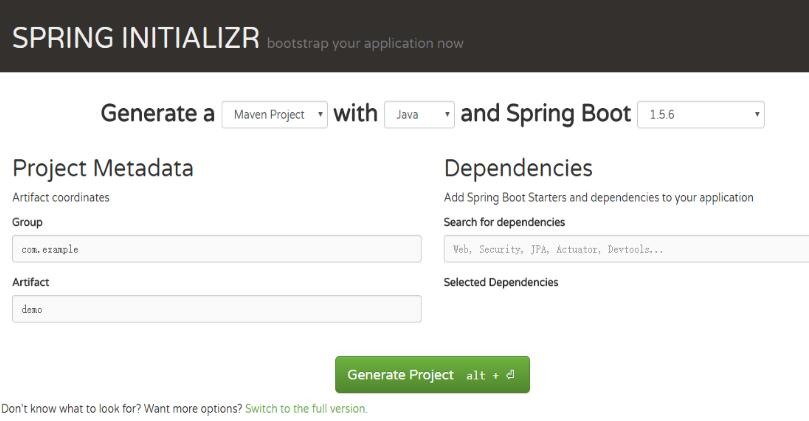Click the arrow on the Maven Project selector
This screenshot has width=809, height=421.
point(320,115)
